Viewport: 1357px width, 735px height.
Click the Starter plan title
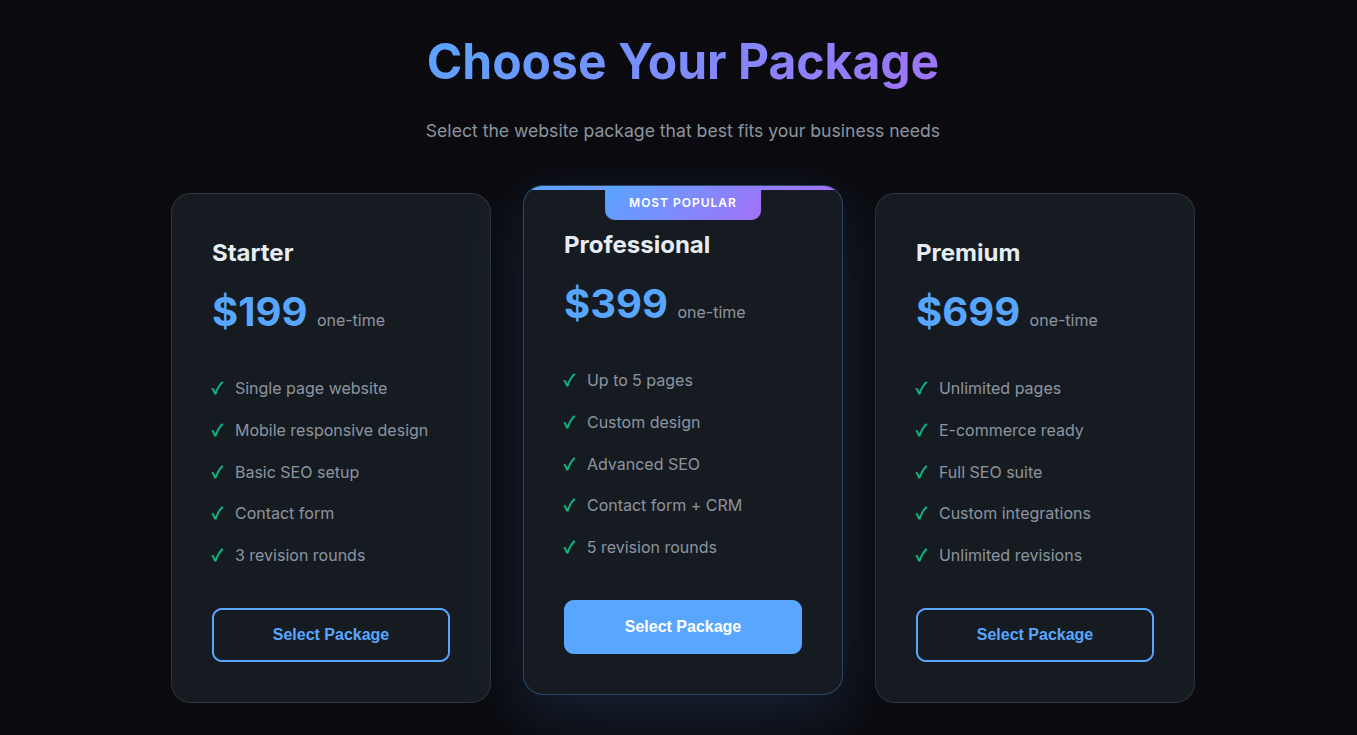(x=252, y=253)
